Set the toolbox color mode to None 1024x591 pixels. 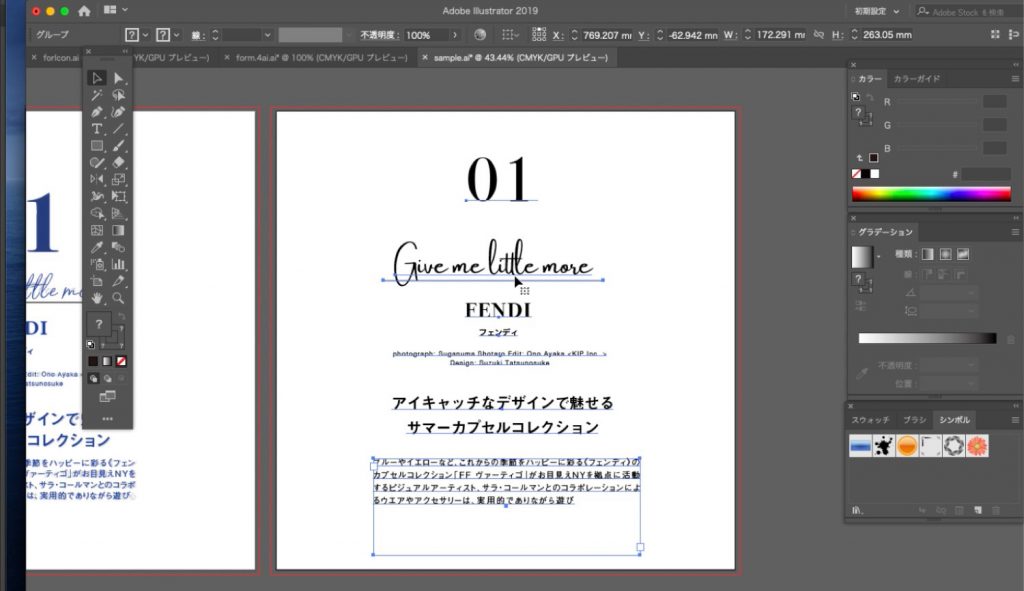pos(121,361)
